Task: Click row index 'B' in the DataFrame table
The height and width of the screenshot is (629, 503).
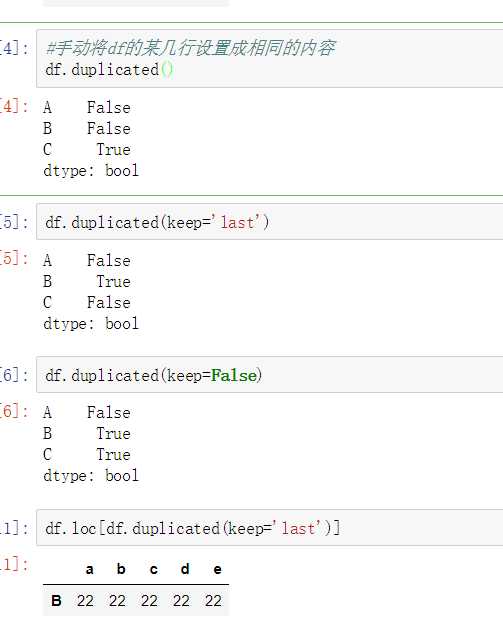Action: (56, 601)
